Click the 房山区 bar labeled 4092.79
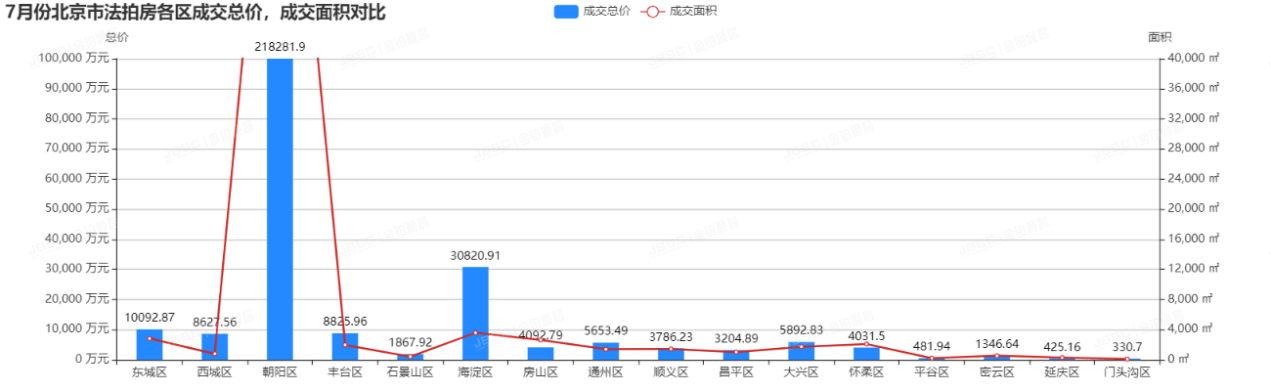1271x391 pixels. (541, 354)
